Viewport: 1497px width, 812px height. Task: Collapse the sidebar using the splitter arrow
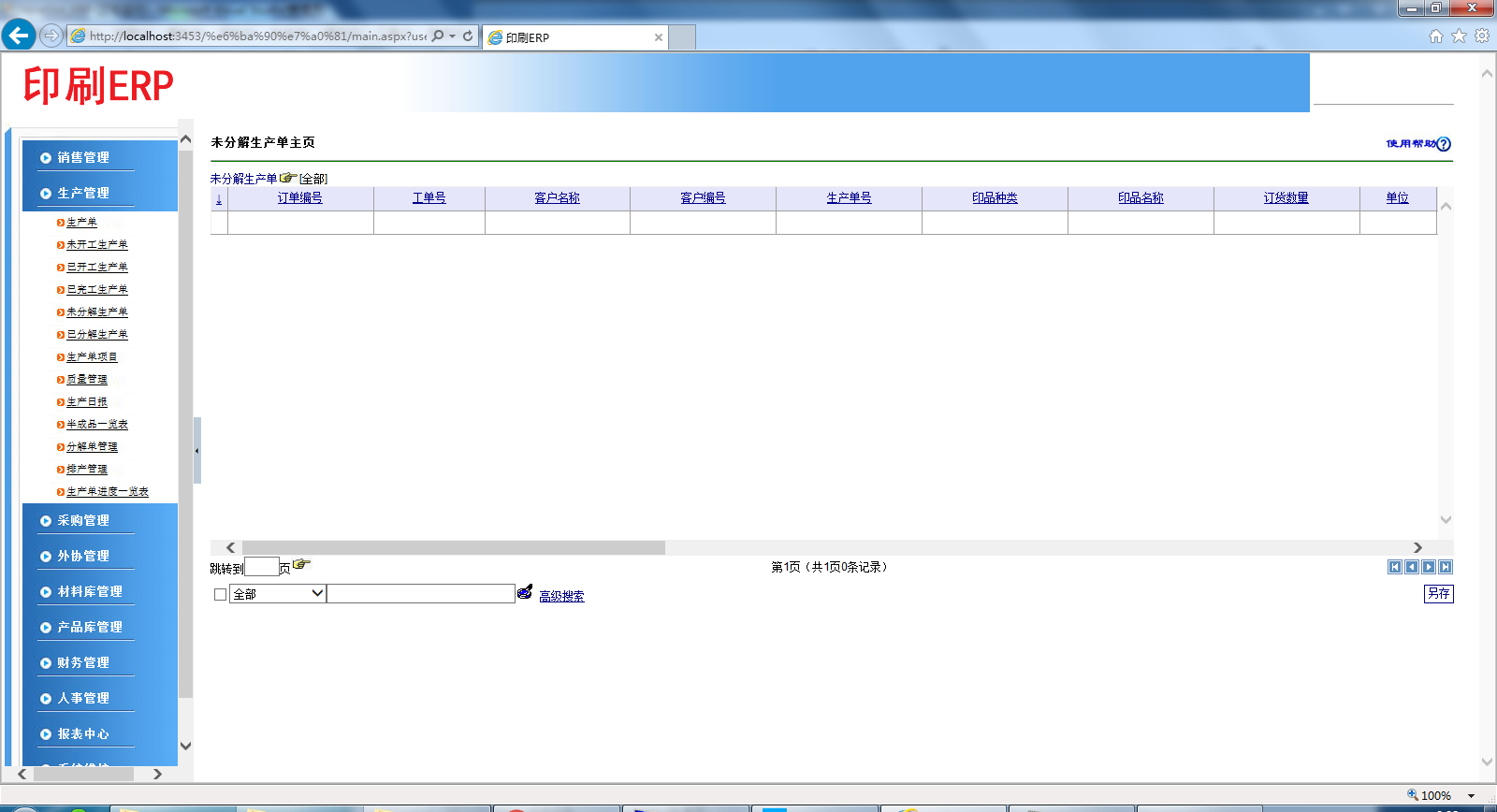click(x=196, y=451)
